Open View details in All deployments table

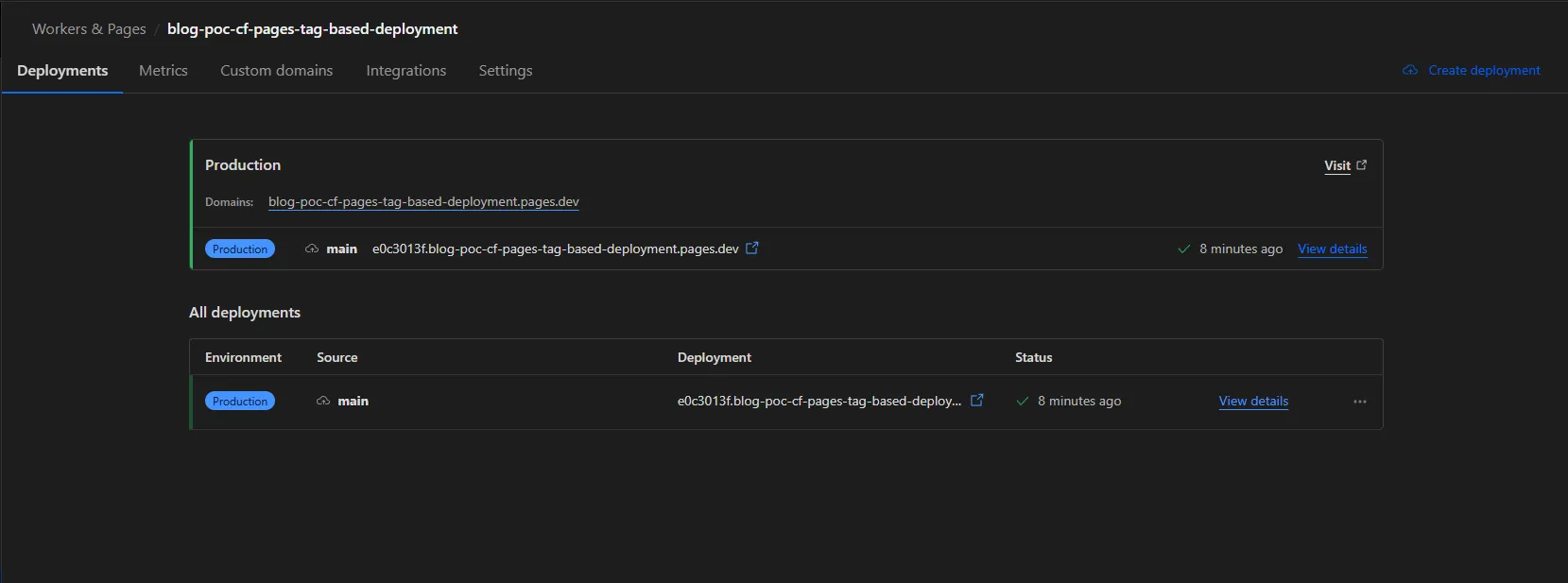[x=1253, y=402]
